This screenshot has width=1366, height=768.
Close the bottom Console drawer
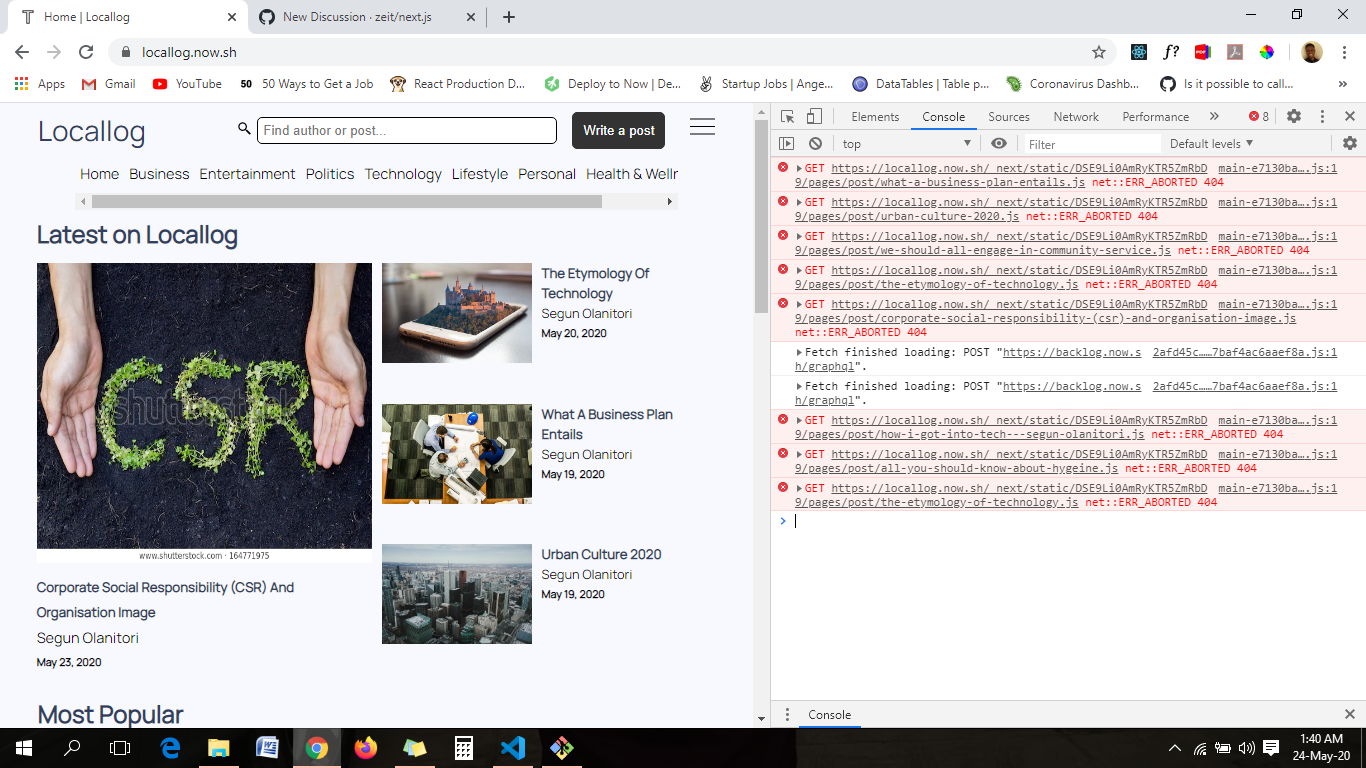tap(1349, 715)
